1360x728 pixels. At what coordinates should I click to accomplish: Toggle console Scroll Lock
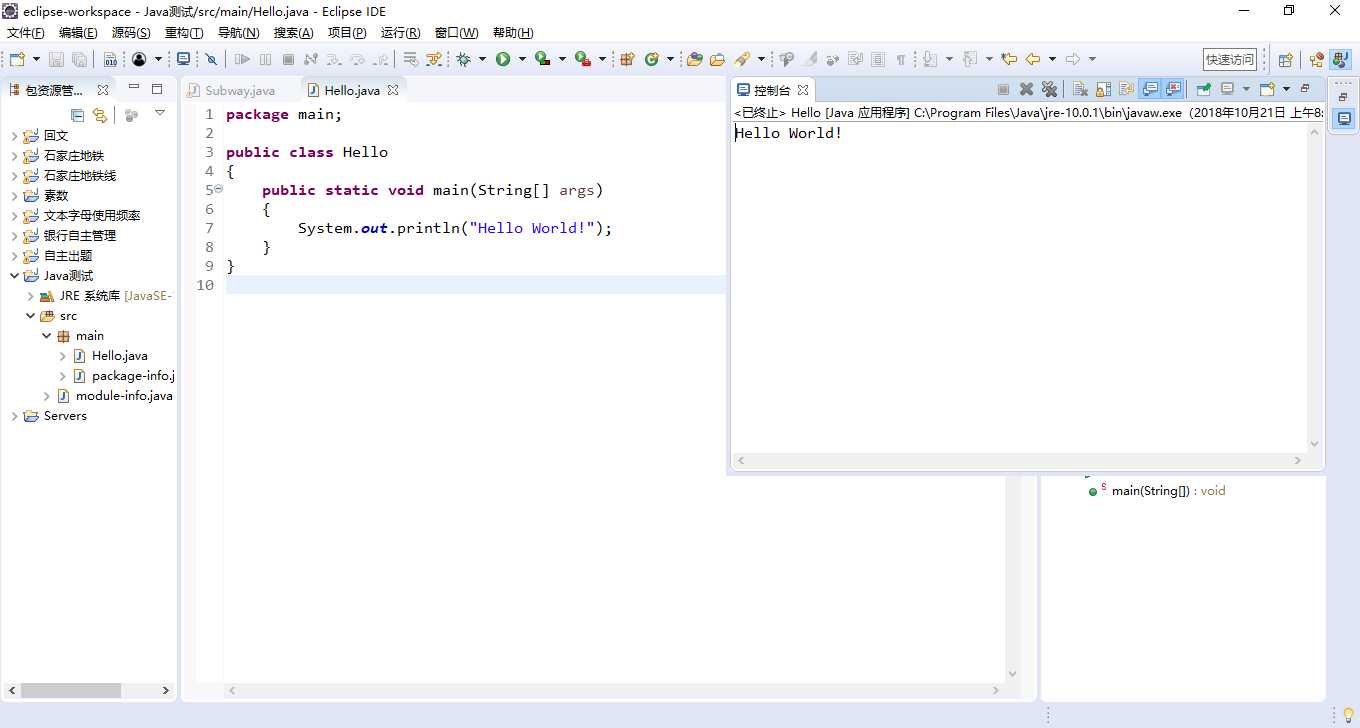[x=1103, y=89]
